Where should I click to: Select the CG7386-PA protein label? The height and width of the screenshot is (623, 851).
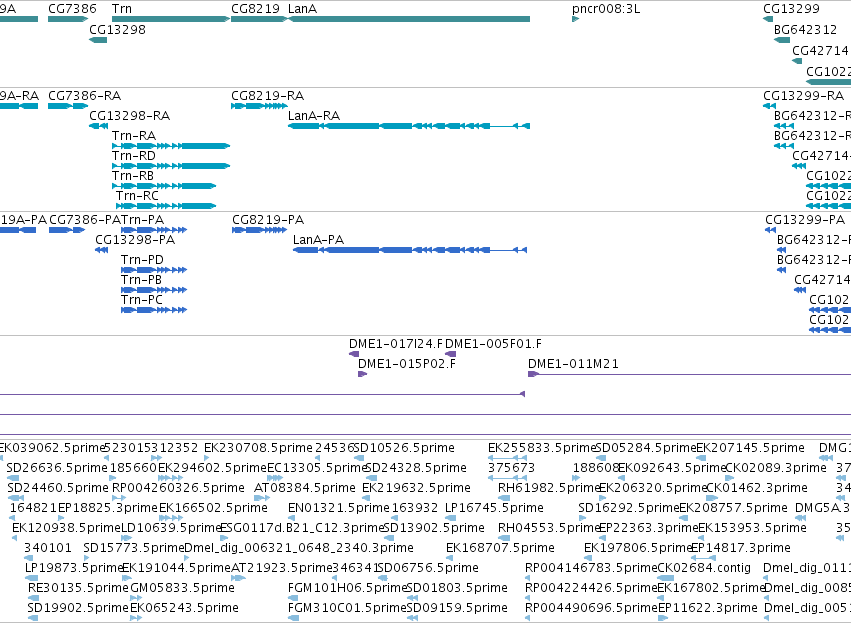pos(85,220)
